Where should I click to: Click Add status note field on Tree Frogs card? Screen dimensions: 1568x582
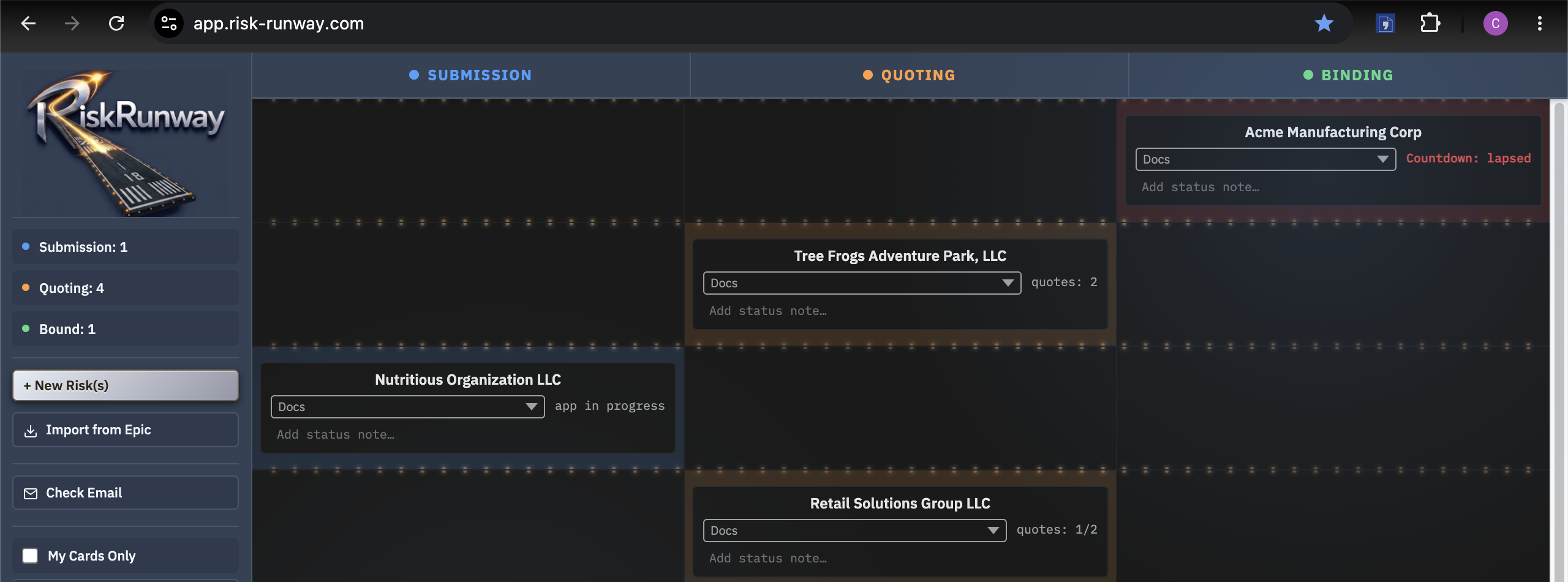(900, 311)
